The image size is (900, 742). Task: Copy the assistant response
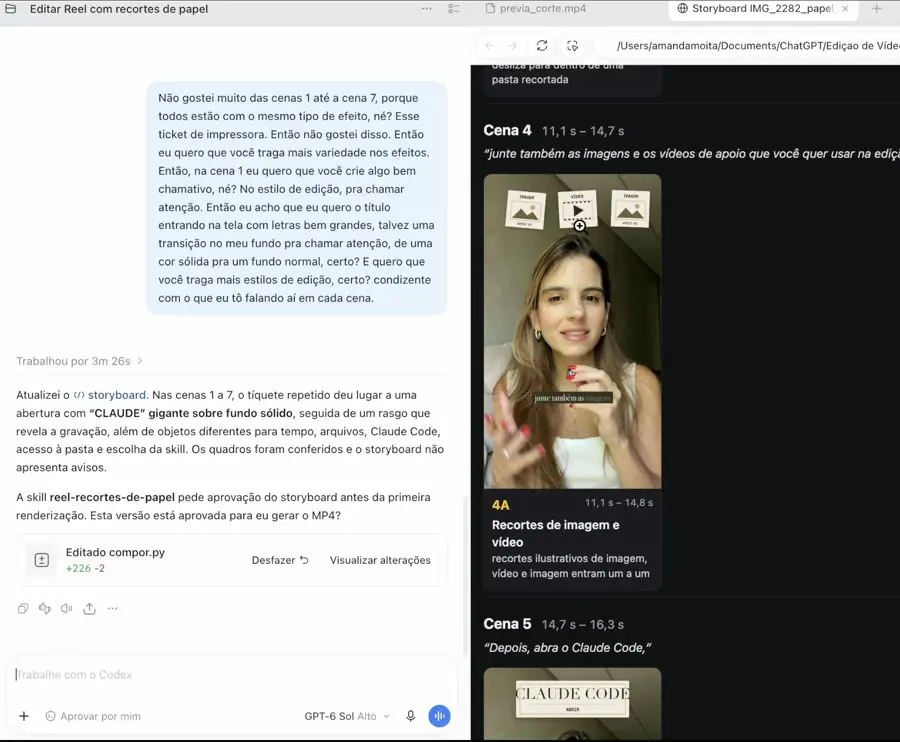[x=23, y=608]
